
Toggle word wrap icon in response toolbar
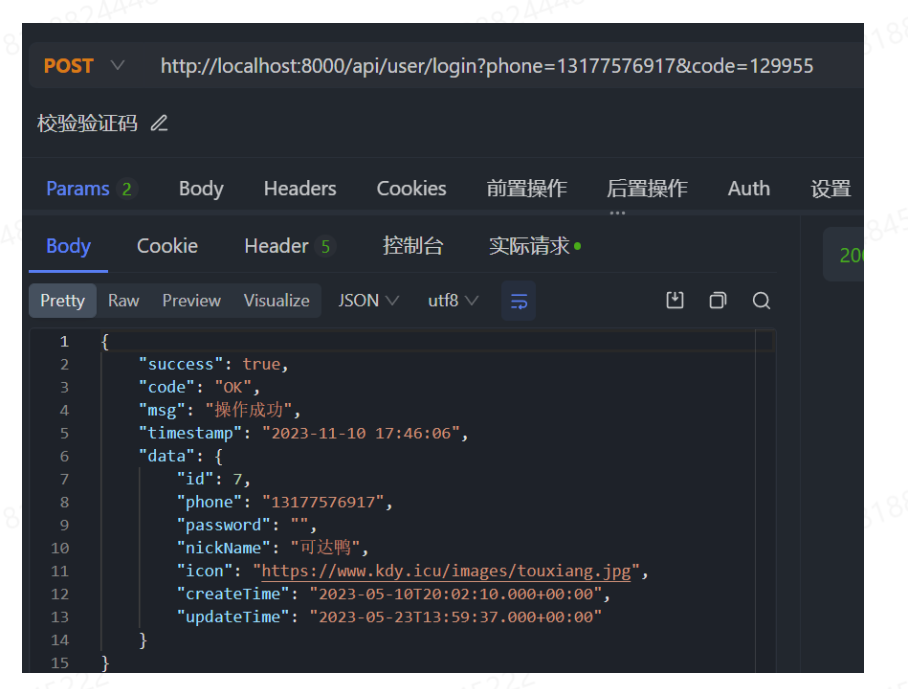pyautogui.click(x=519, y=301)
